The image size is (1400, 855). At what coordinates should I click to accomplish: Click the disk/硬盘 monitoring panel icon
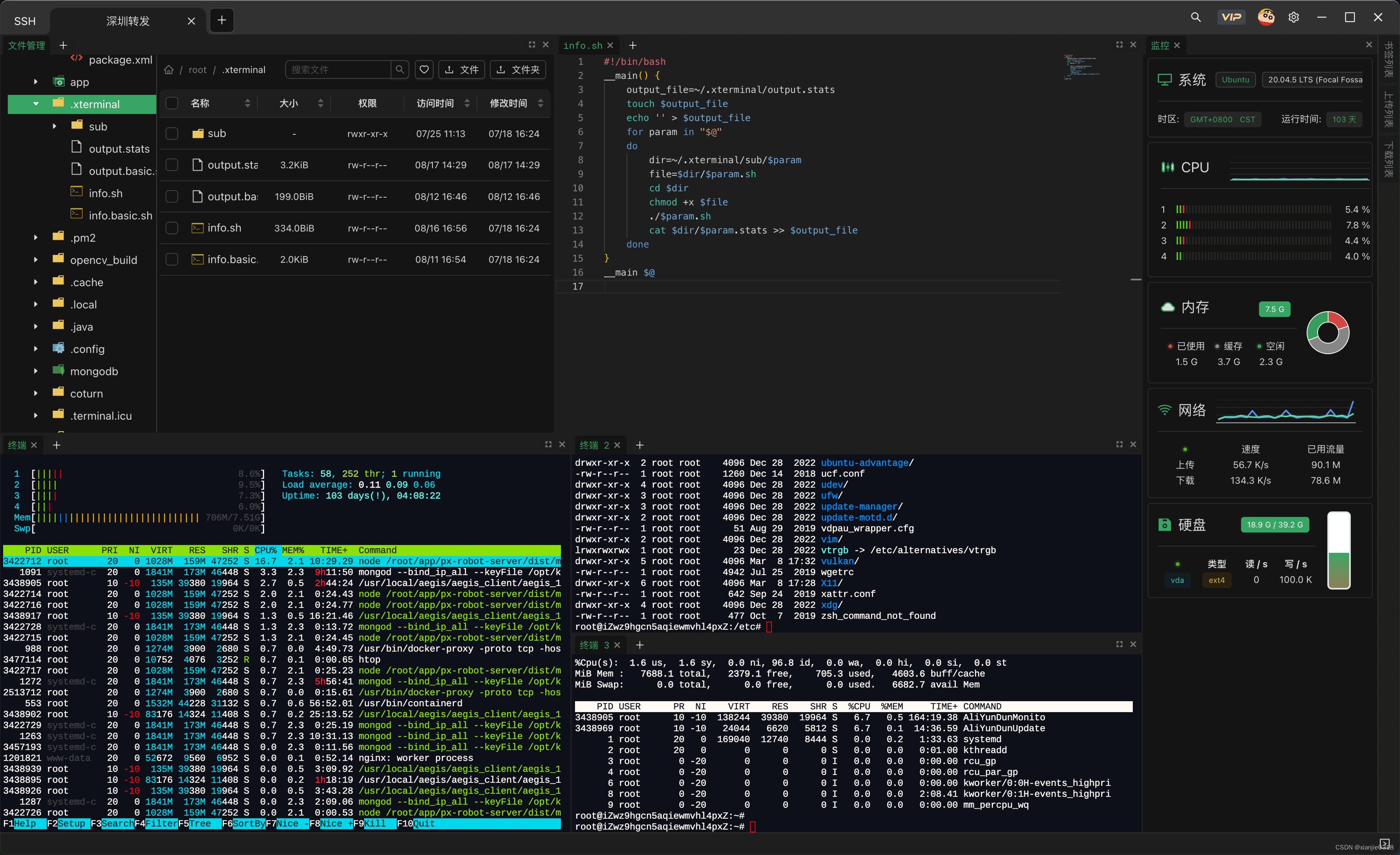[1165, 524]
